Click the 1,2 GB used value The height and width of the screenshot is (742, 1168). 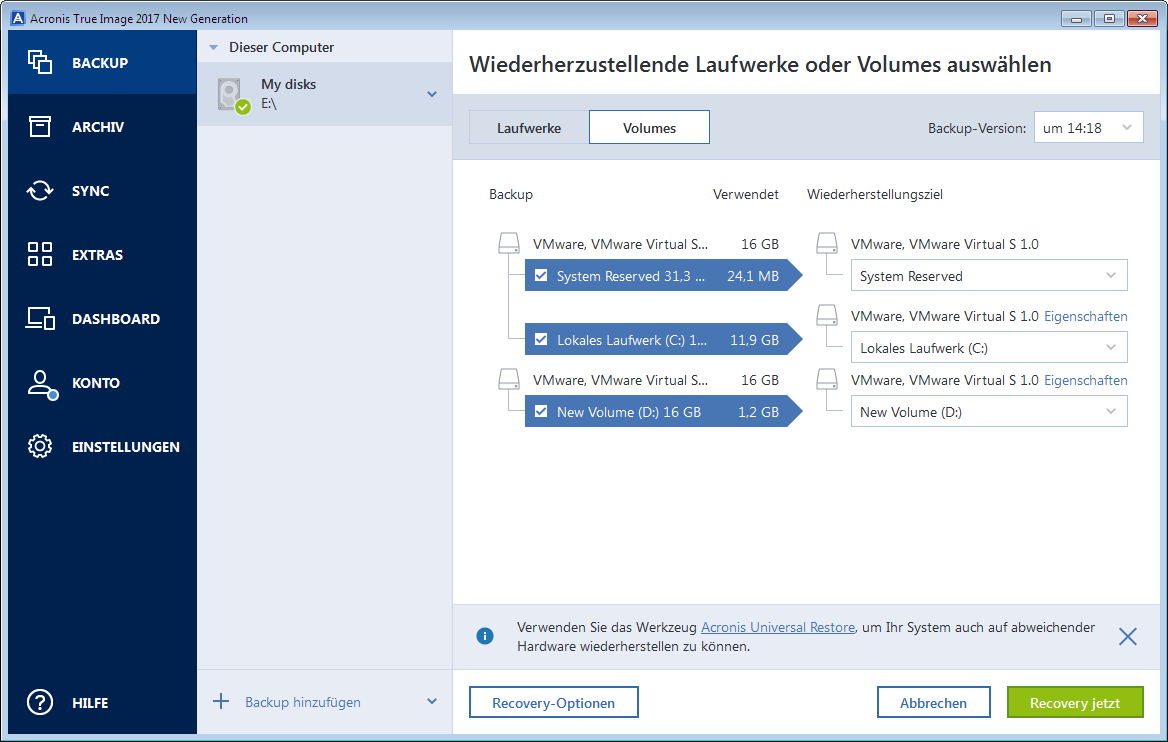click(x=758, y=412)
